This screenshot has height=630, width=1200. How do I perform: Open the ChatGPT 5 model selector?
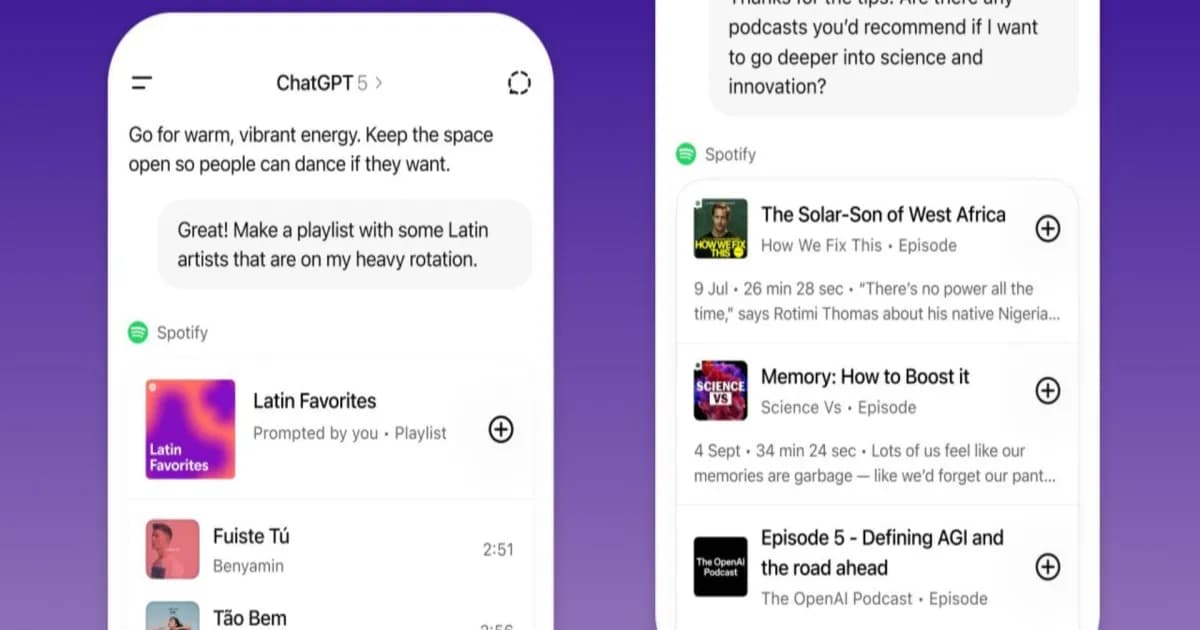coord(329,83)
